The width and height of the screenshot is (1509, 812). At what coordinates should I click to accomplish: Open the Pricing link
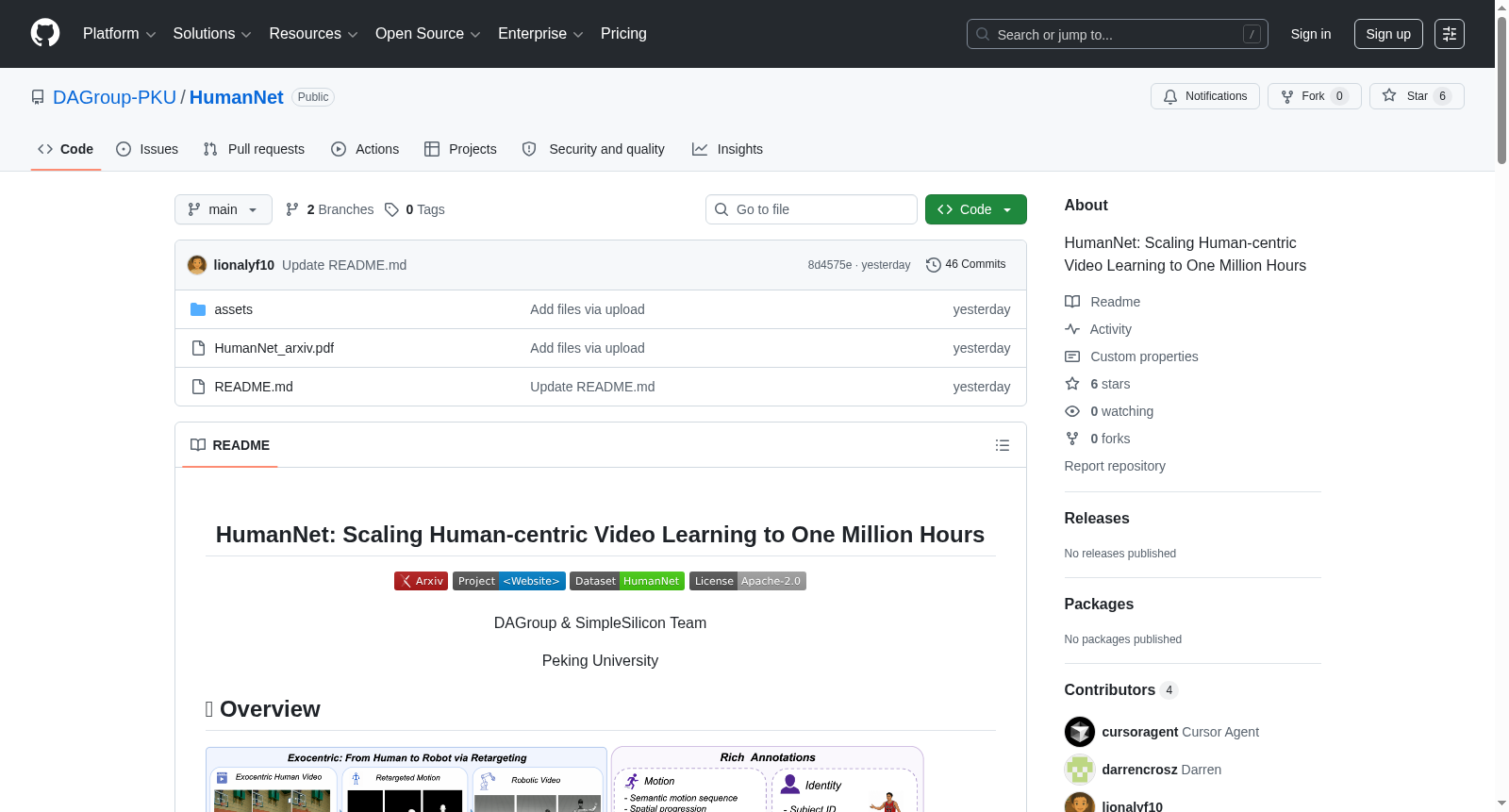click(x=623, y=34)
